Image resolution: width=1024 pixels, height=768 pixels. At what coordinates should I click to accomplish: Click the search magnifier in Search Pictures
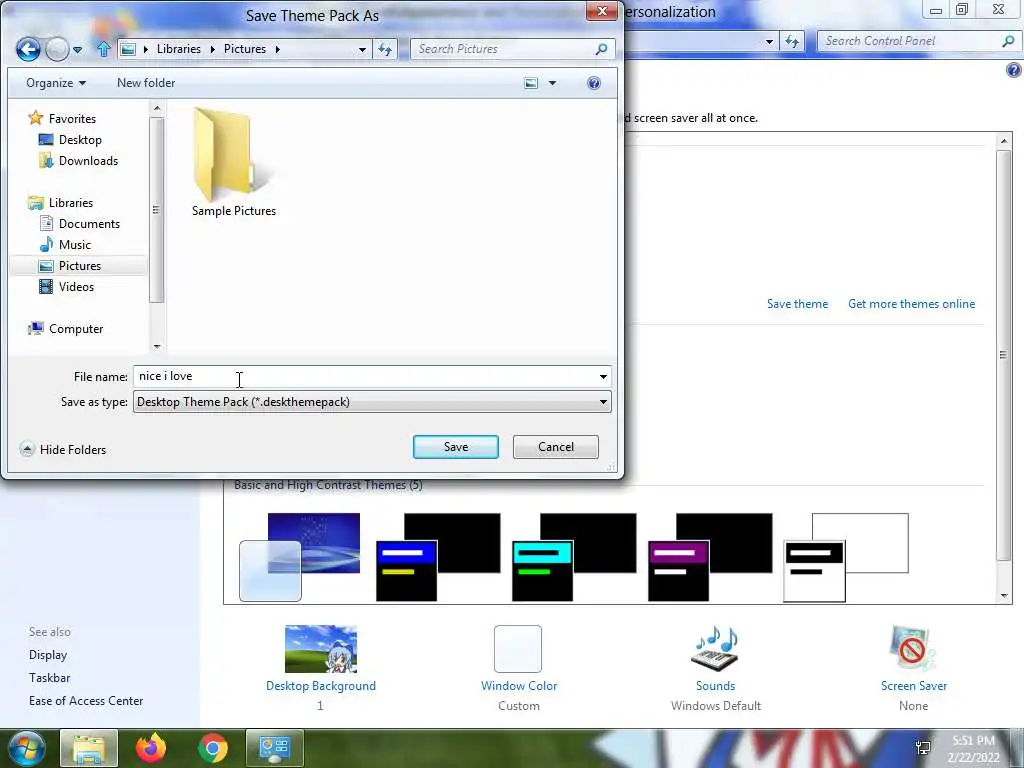click(x=601, y=49)
